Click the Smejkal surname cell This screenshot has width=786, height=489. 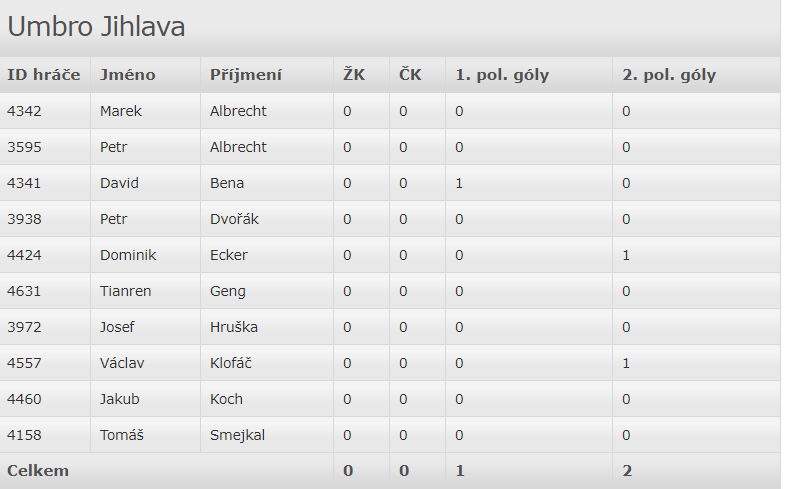pos(237,435)
